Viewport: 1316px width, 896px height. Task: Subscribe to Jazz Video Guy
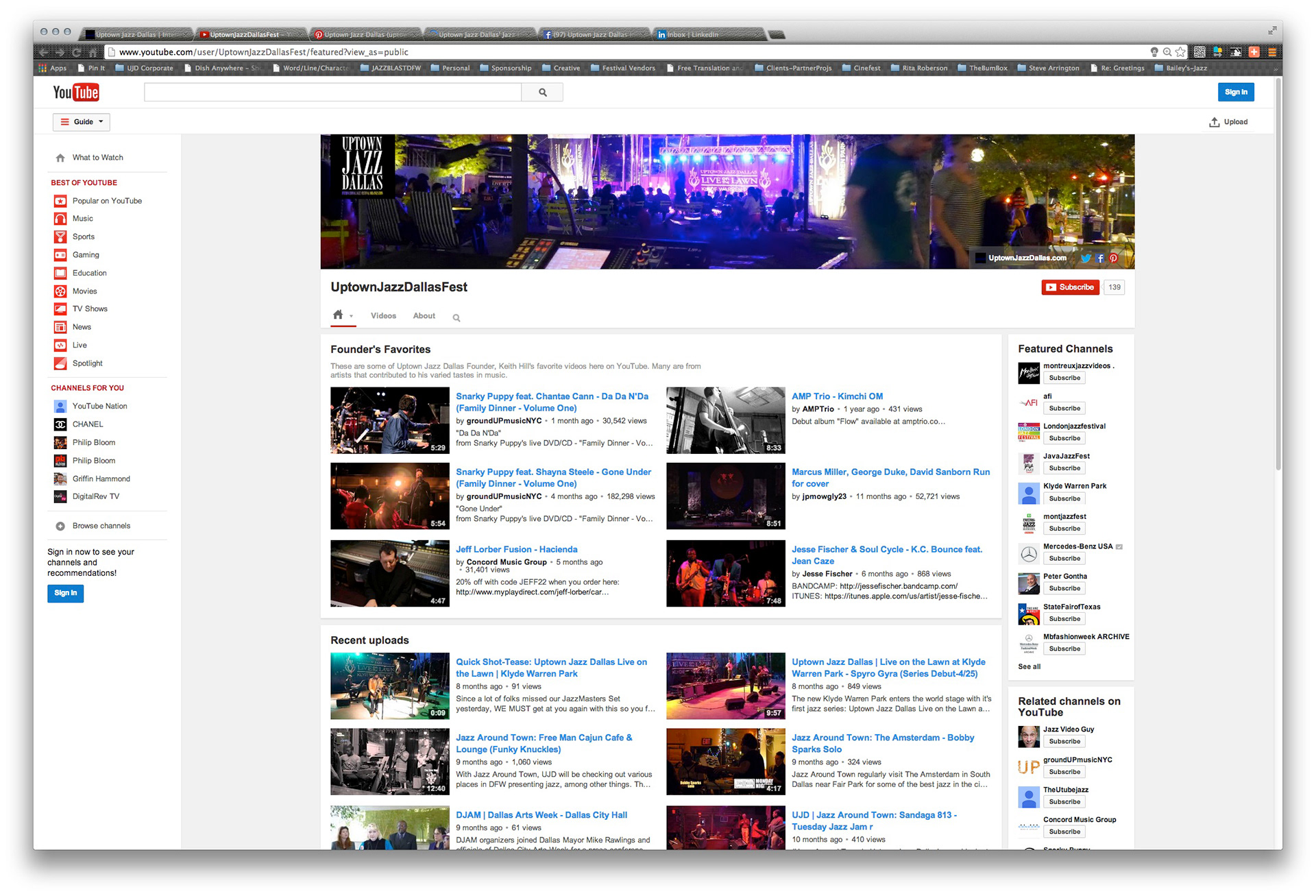point(1064,742)
